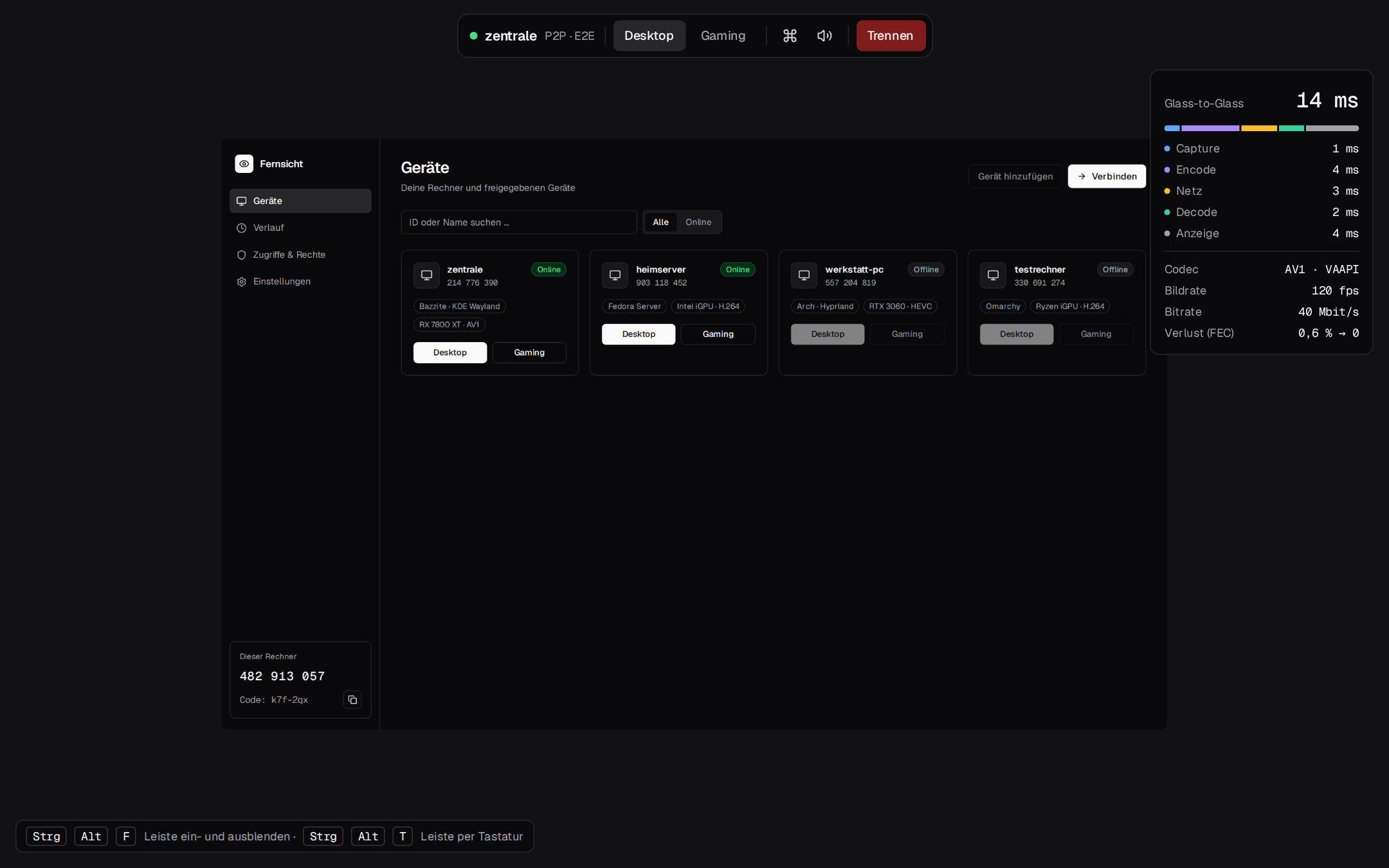Screen dimensions: 1389x868
Task: Toggle the speaker audio icon in the top bar
Action: click(824, 36)
